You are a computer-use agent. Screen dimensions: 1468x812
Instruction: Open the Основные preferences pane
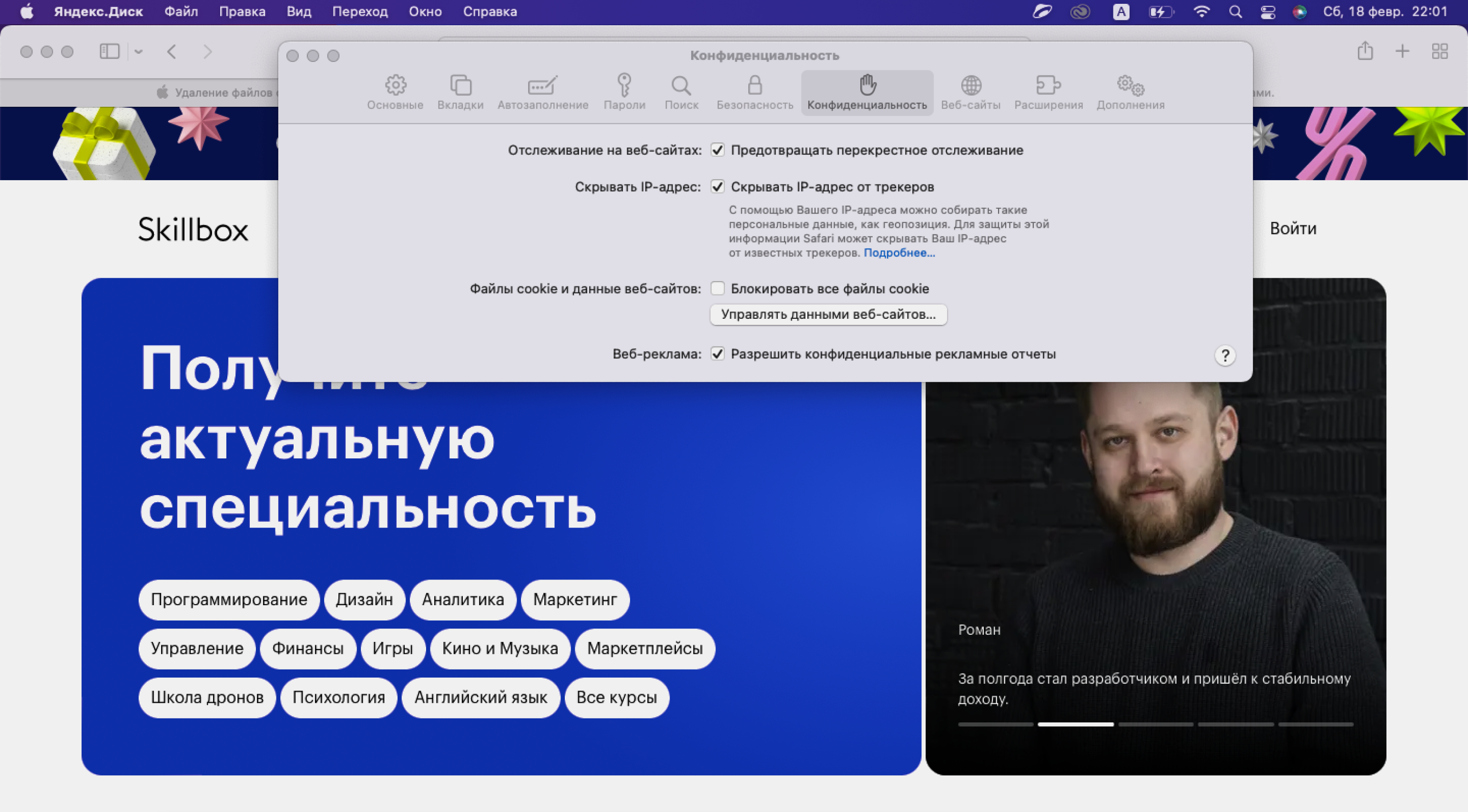395,92
